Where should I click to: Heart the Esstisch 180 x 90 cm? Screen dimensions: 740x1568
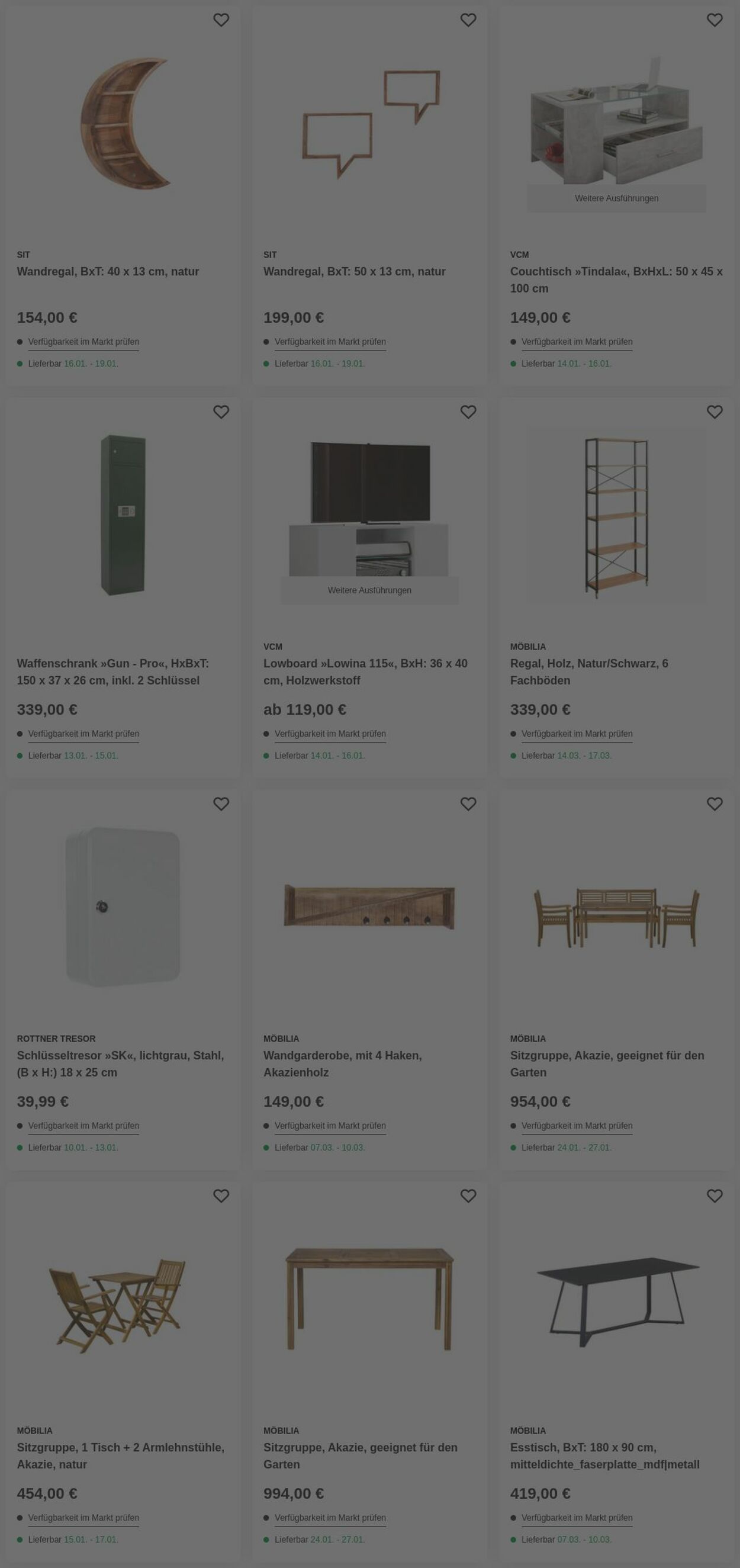click(715, 1196)
